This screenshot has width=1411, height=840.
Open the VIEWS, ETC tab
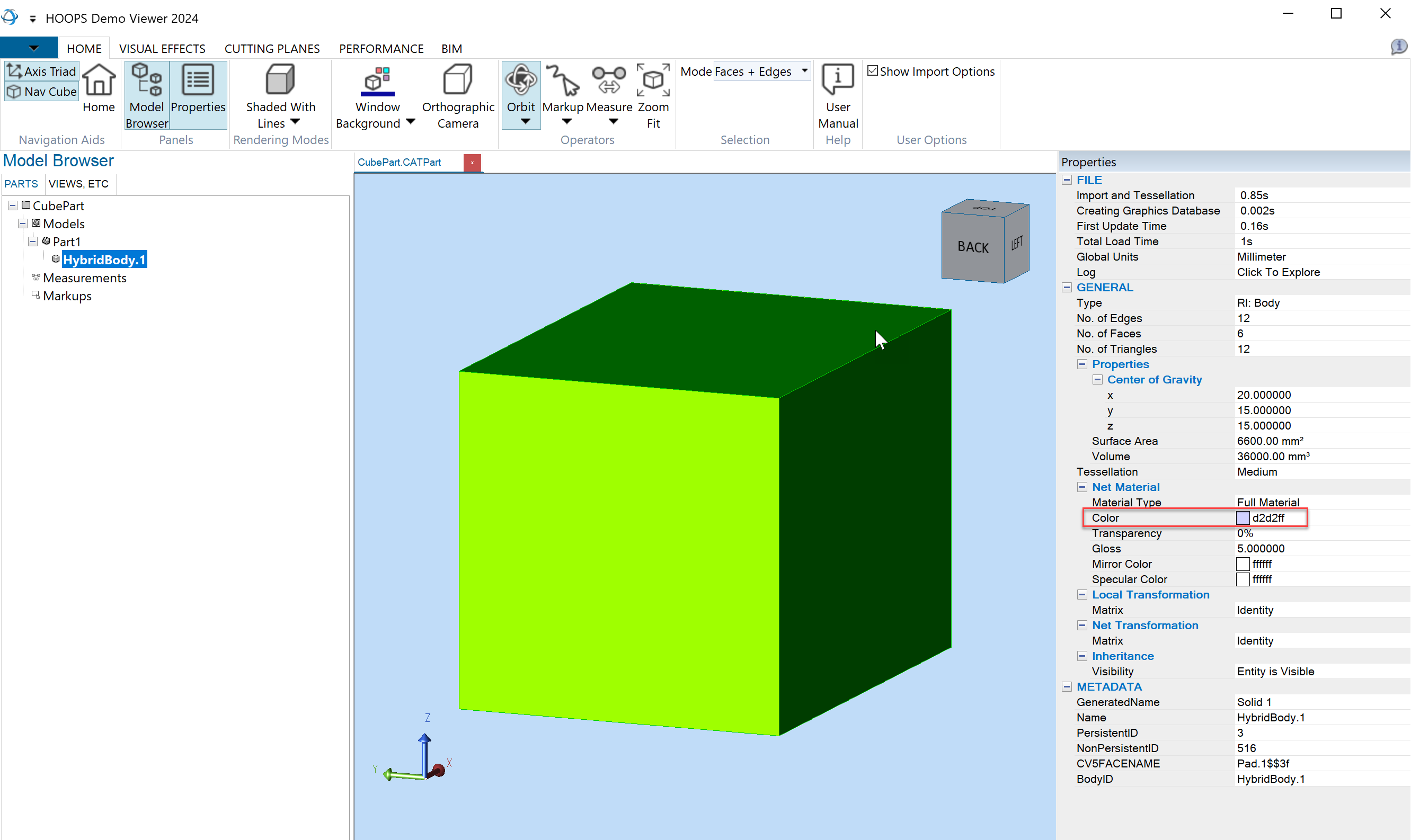tap(78, 184)
